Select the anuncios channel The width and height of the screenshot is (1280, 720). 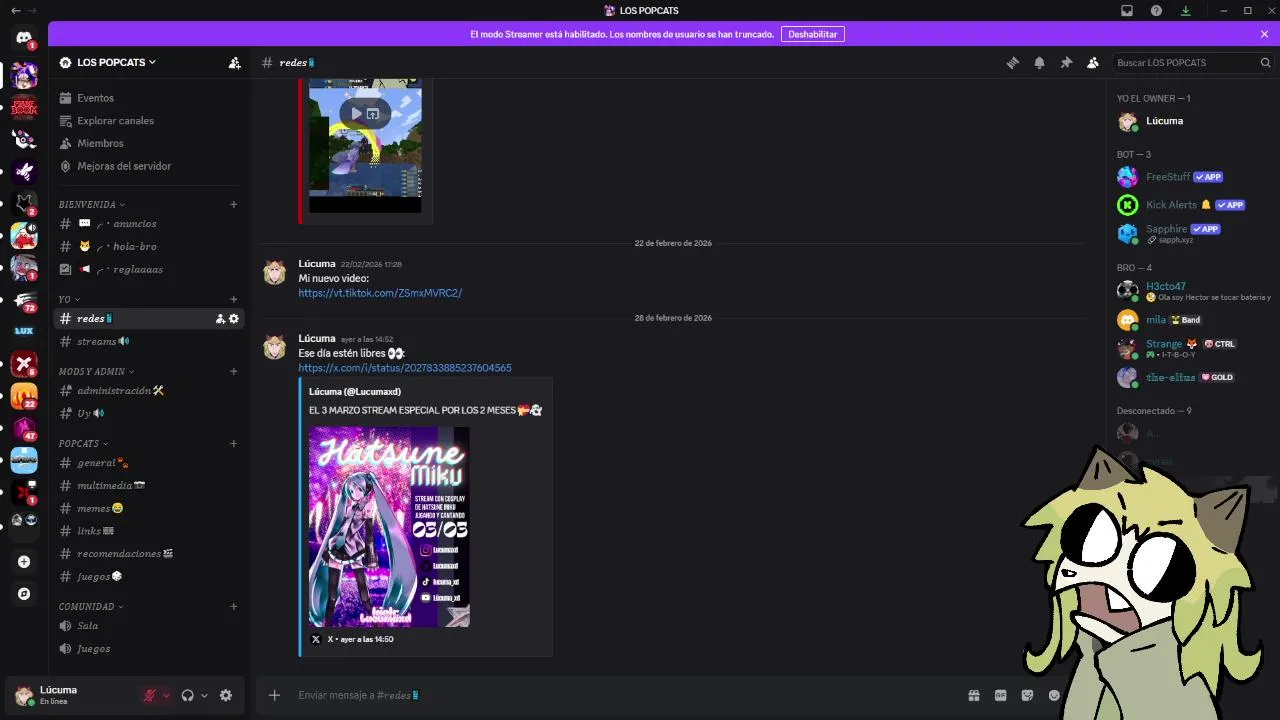150,224
